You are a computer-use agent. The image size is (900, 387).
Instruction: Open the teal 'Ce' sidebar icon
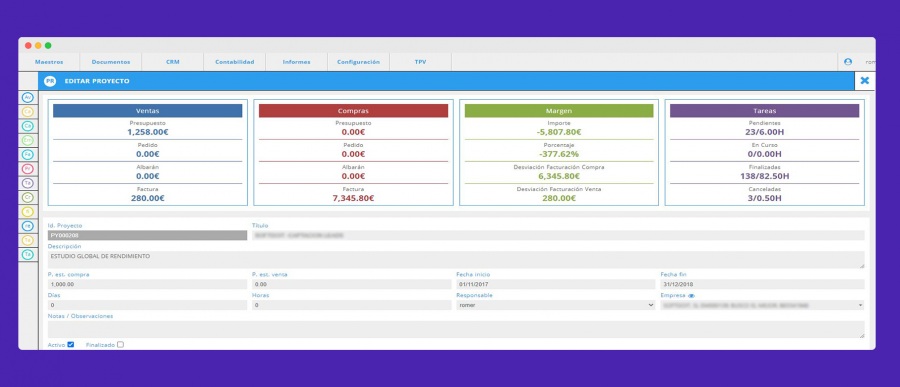[x=28, y=126]
